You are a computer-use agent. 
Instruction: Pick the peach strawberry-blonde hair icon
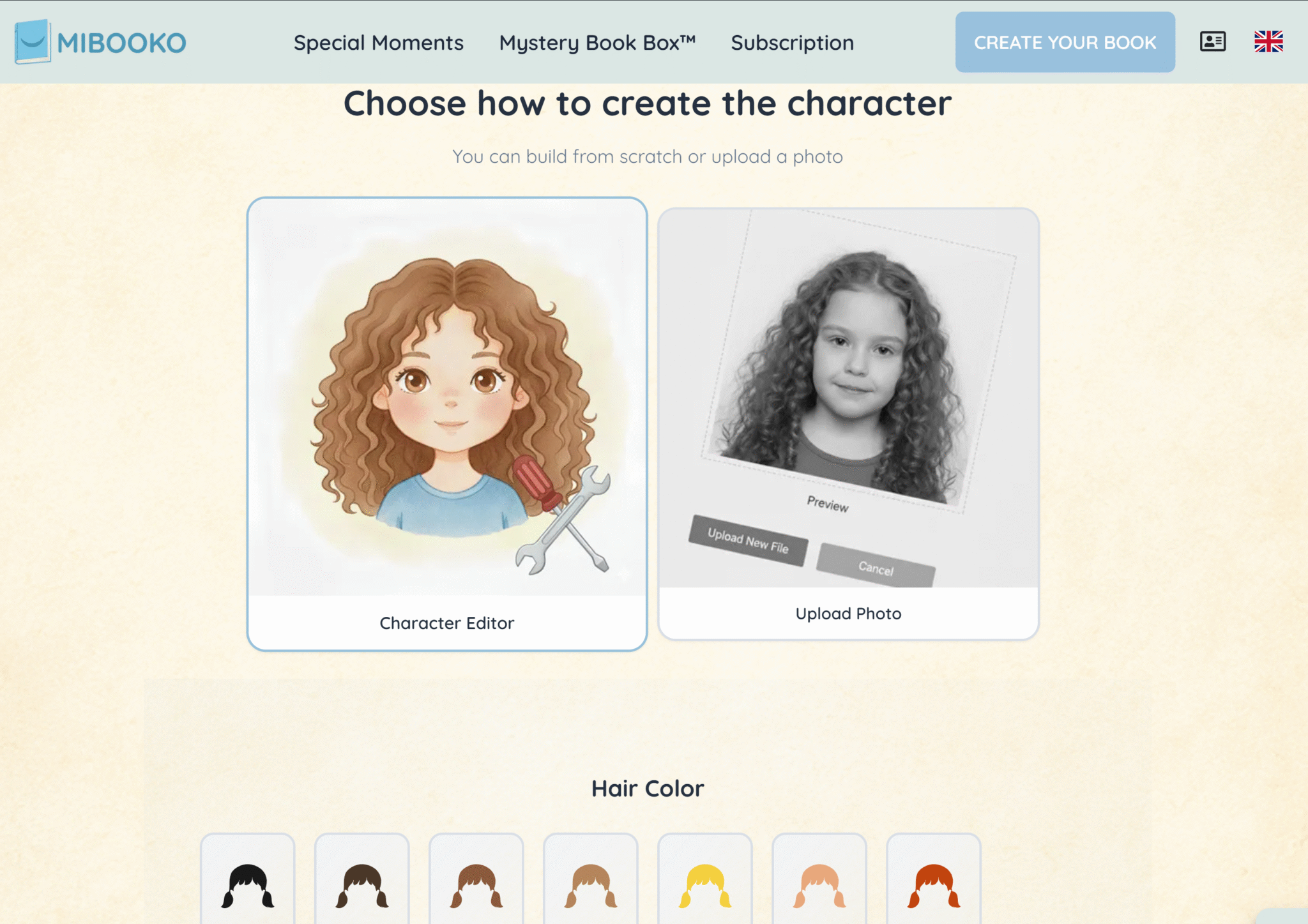tap(819, 885)
